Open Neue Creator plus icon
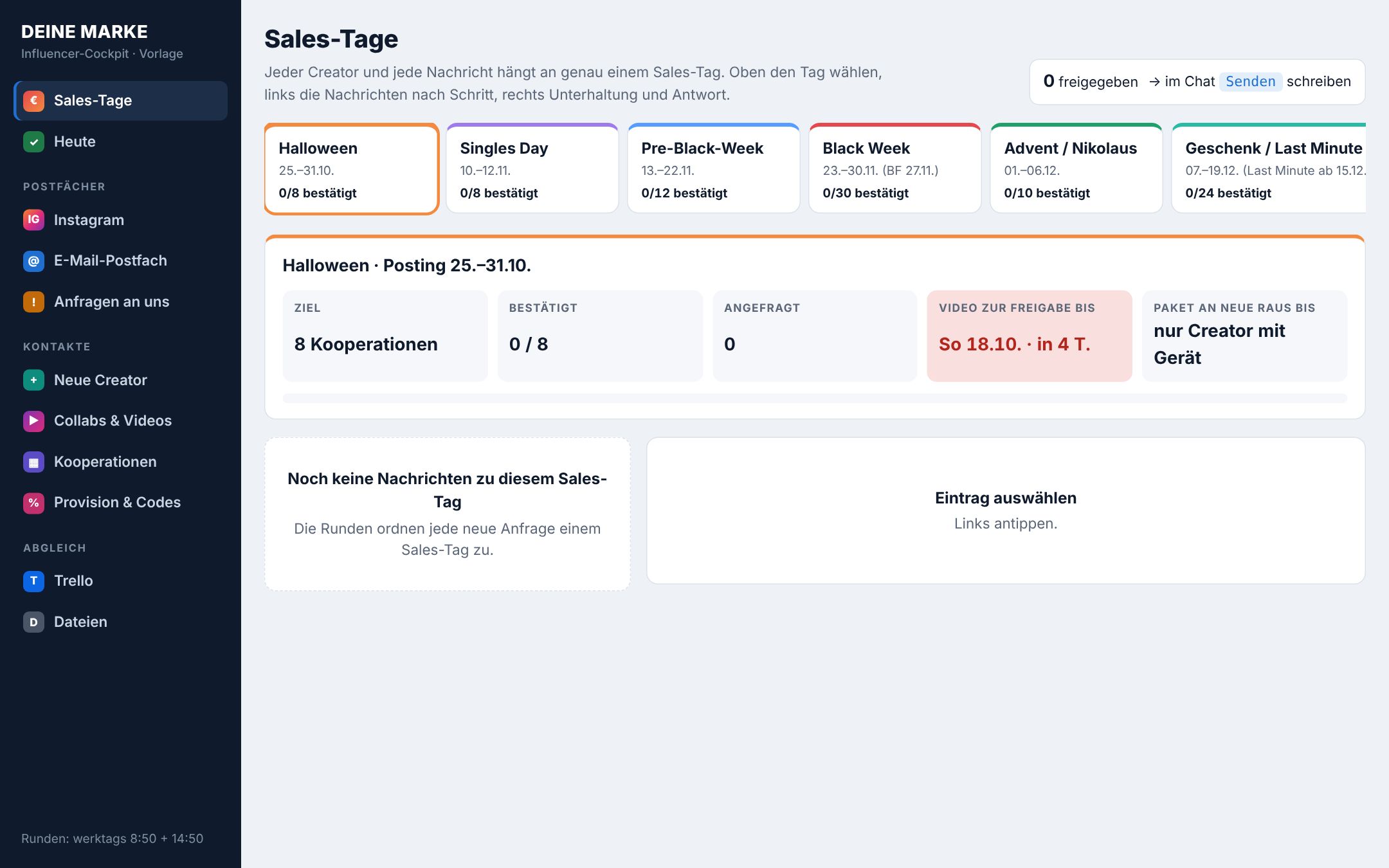The image size is (1389, 868). pos(33,380)
